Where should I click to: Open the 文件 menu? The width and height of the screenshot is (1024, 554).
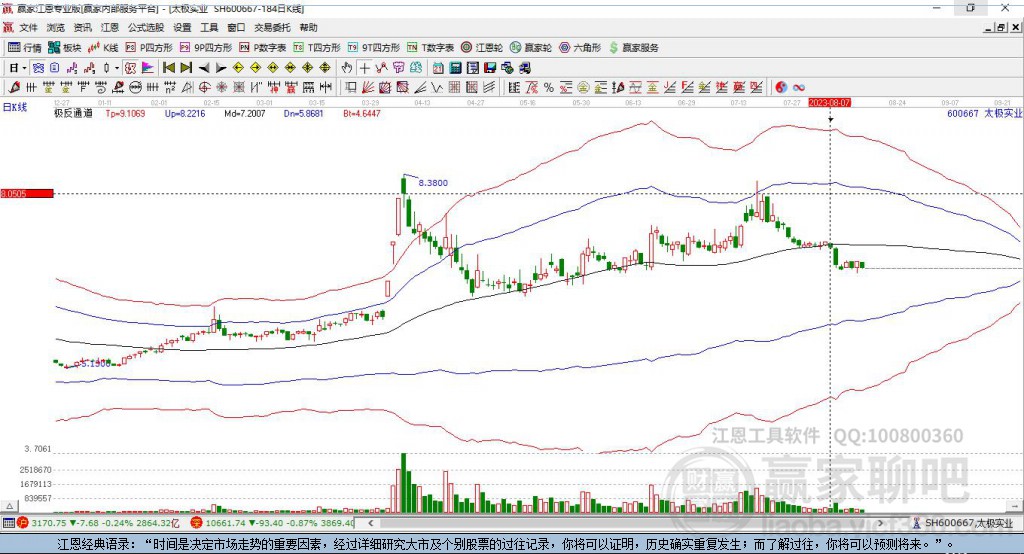pyautogui.click(x=28, y=27)
